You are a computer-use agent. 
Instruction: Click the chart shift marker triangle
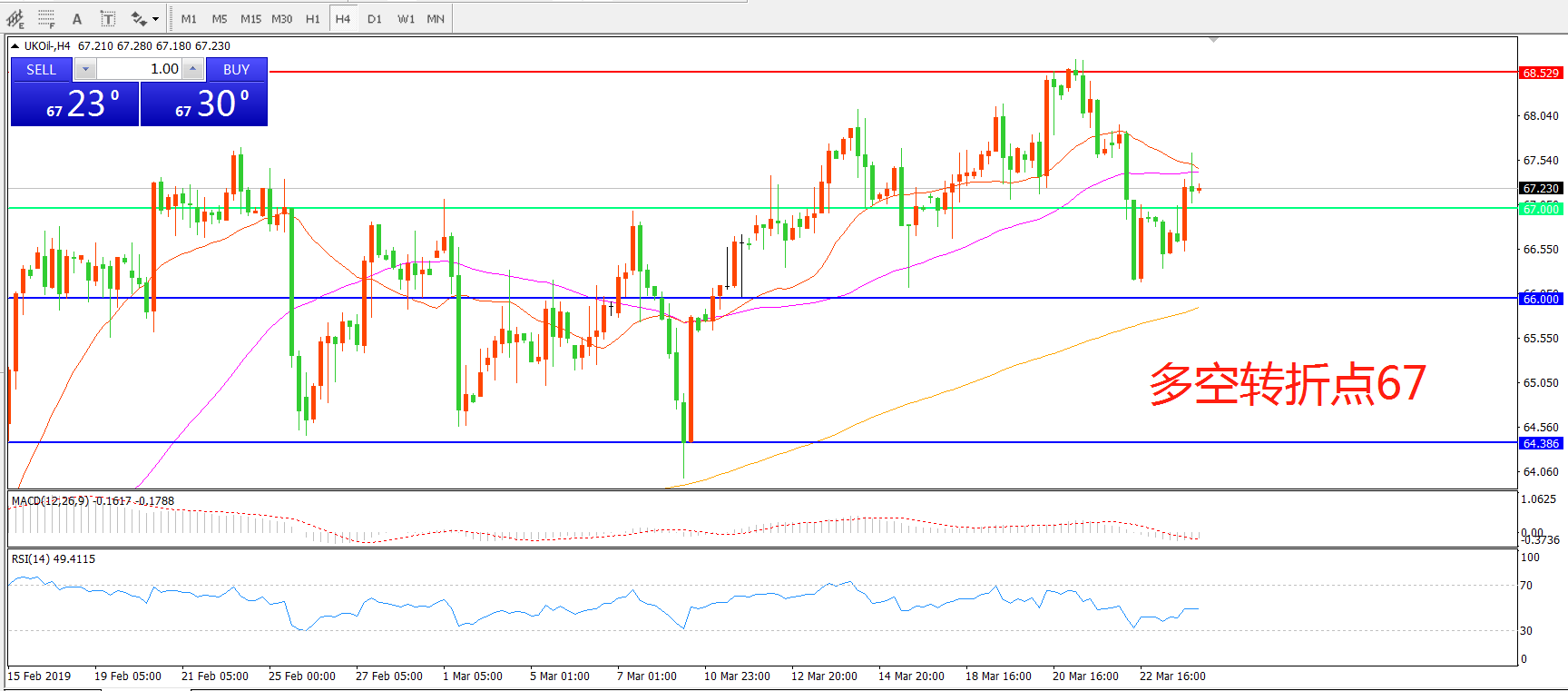1213,40
